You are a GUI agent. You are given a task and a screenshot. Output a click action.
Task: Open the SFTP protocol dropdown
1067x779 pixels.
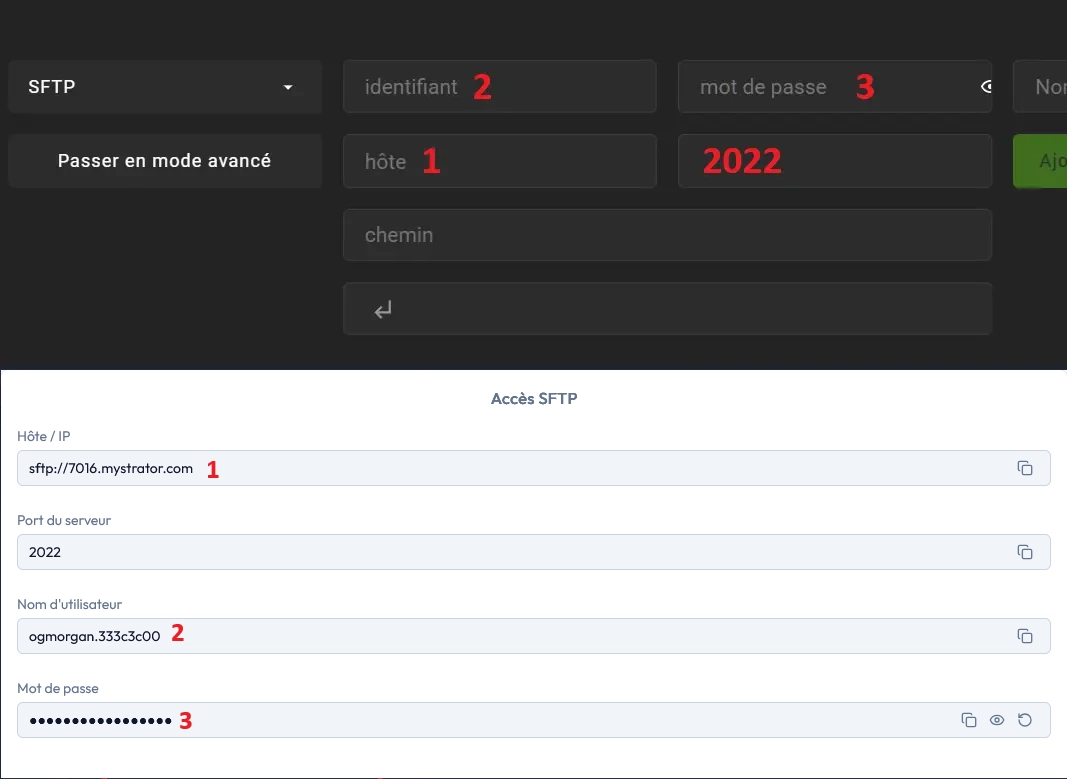164,87
